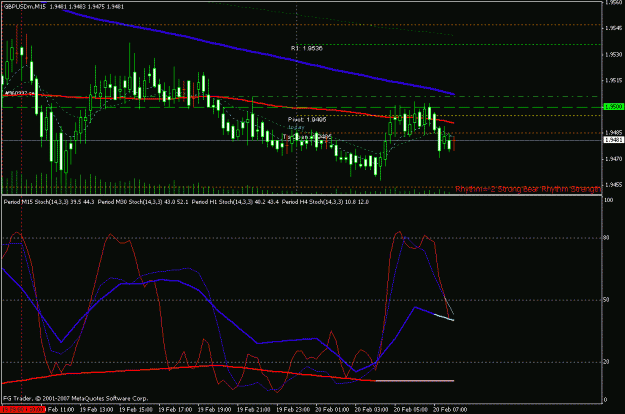The image size is (625, 414).
Task: Click the 20 Feb 01:00 time label
Action: click(x=332, y=410)
